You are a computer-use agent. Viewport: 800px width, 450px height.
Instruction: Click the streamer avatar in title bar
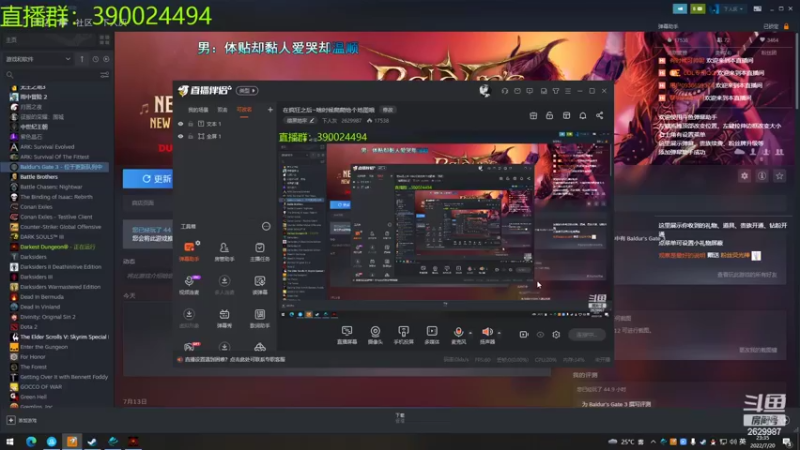pos(484,91)
